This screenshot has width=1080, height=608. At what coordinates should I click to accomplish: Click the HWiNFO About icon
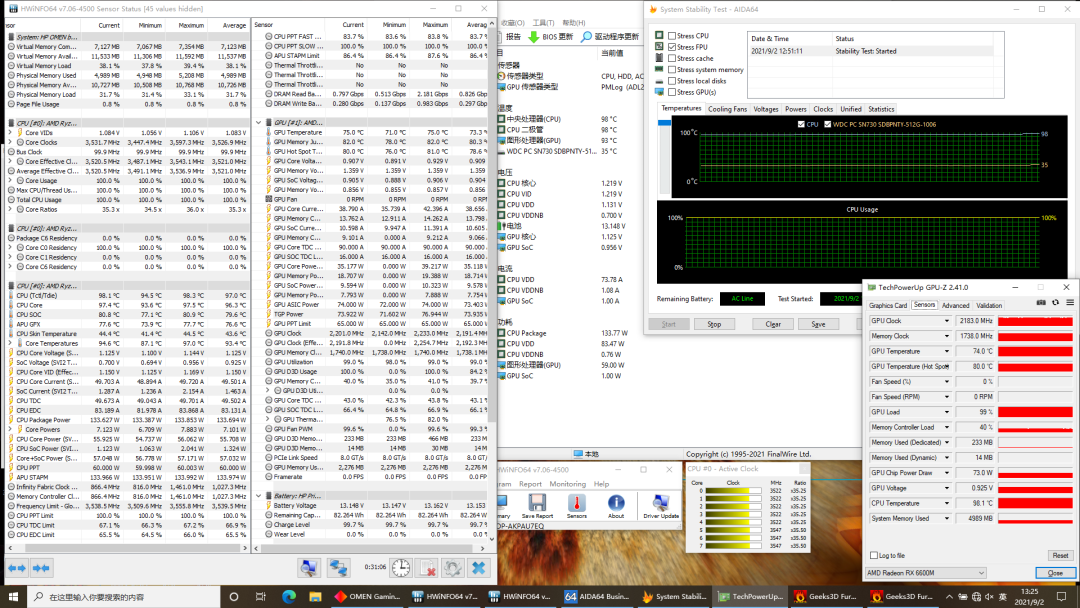coord(616,504)
